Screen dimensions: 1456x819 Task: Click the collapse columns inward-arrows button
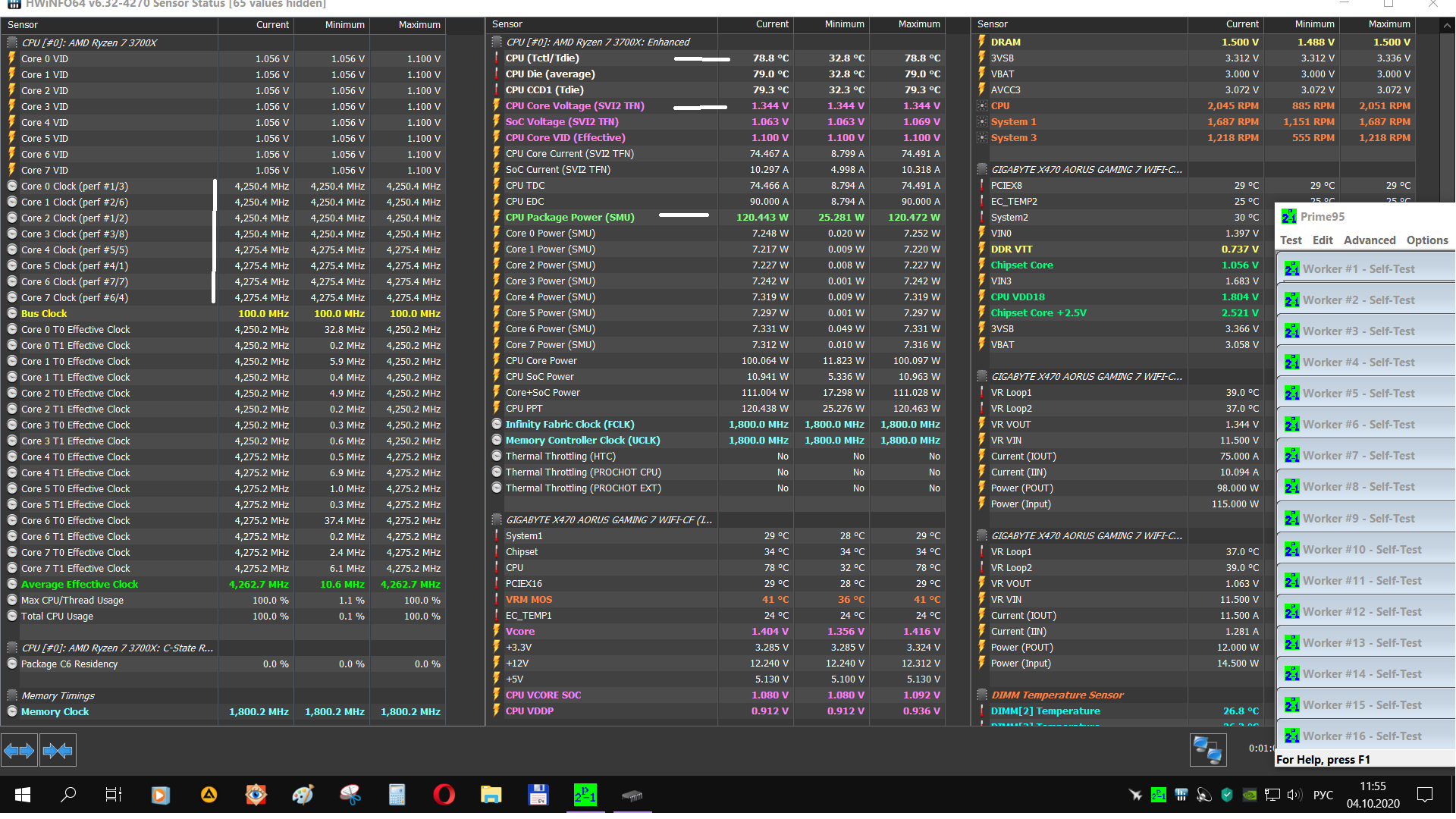[x=58, y=751]
